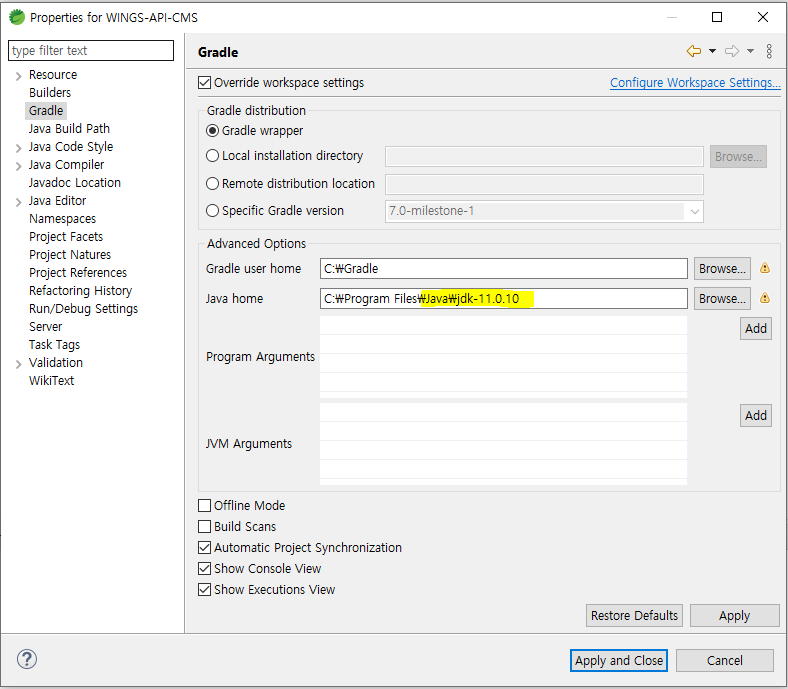Open the Project References page
This screenshot has width=788, height=689.
[x=78, y=272]
